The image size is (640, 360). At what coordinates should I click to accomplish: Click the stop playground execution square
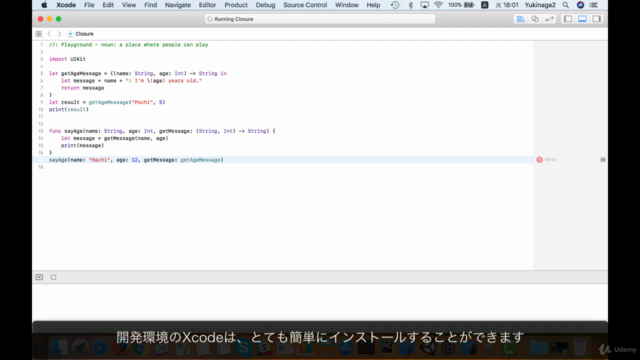click(53, 277)
